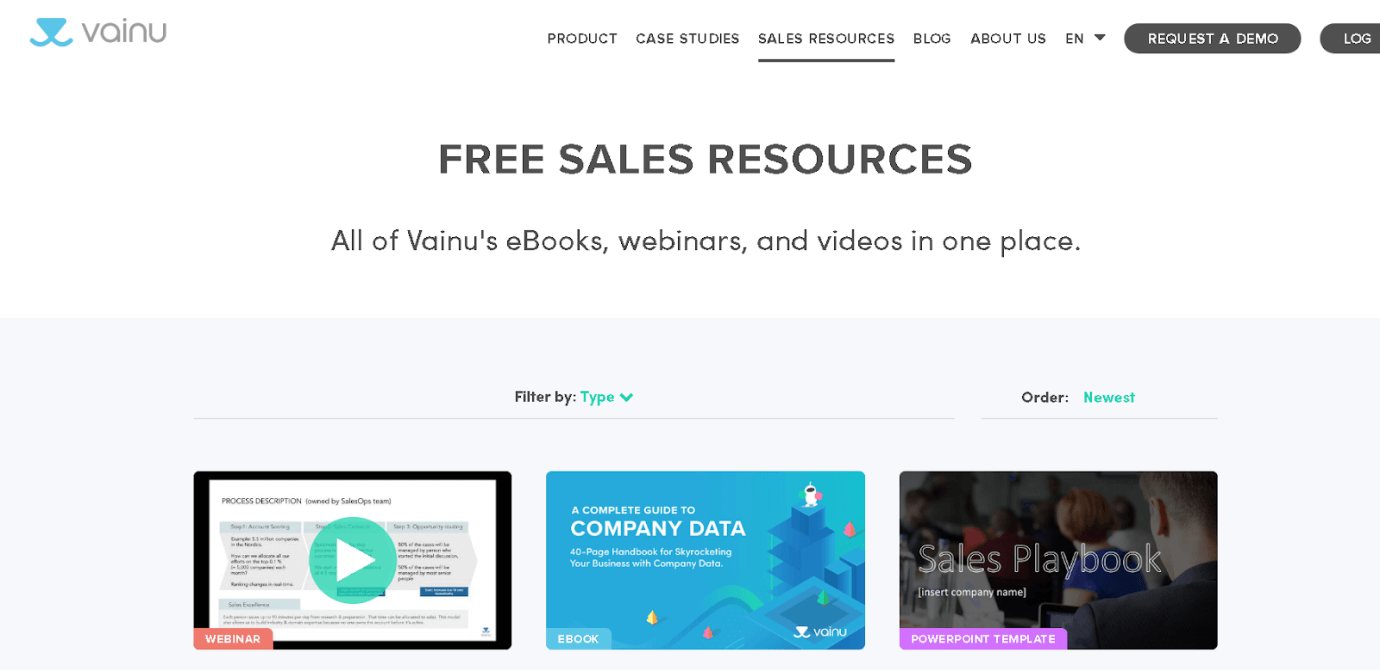Image resolution: width=1380 pixels, height=670 pixels.
Task: Click the PowerPoint Template category tag
Action: point(983,639)
